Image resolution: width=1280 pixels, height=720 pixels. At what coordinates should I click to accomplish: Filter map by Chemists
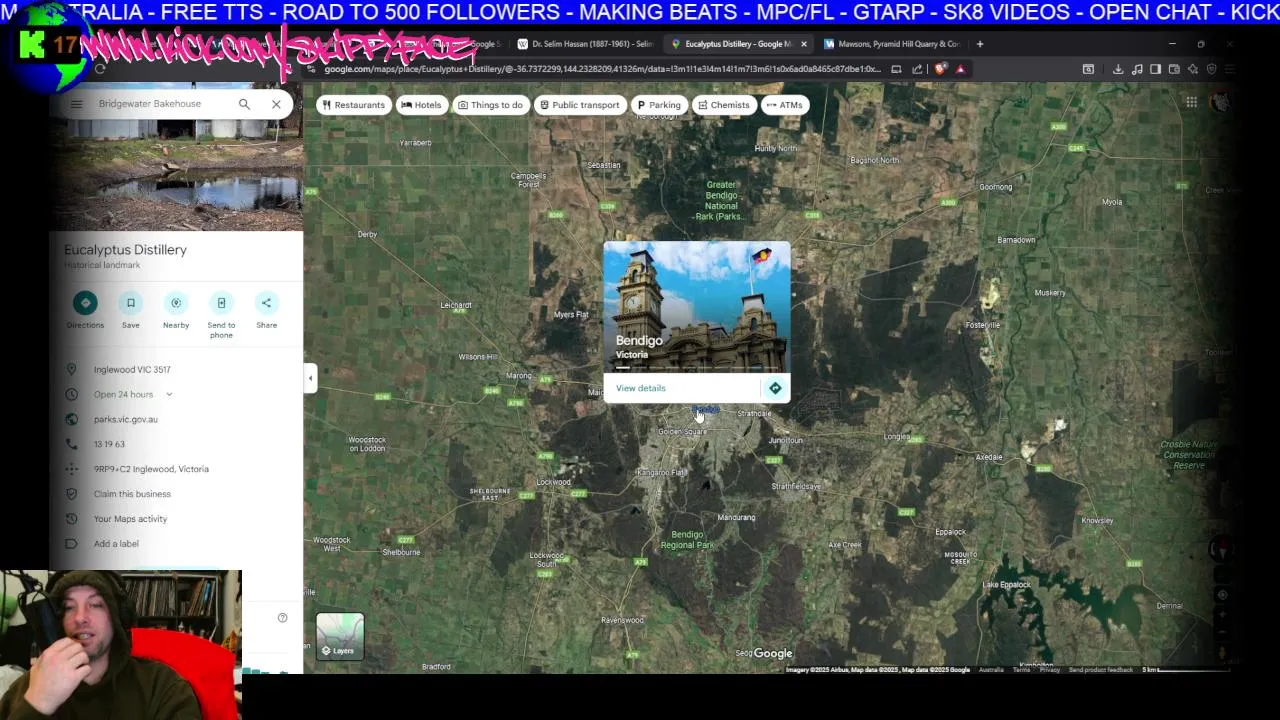pos(724,105)
